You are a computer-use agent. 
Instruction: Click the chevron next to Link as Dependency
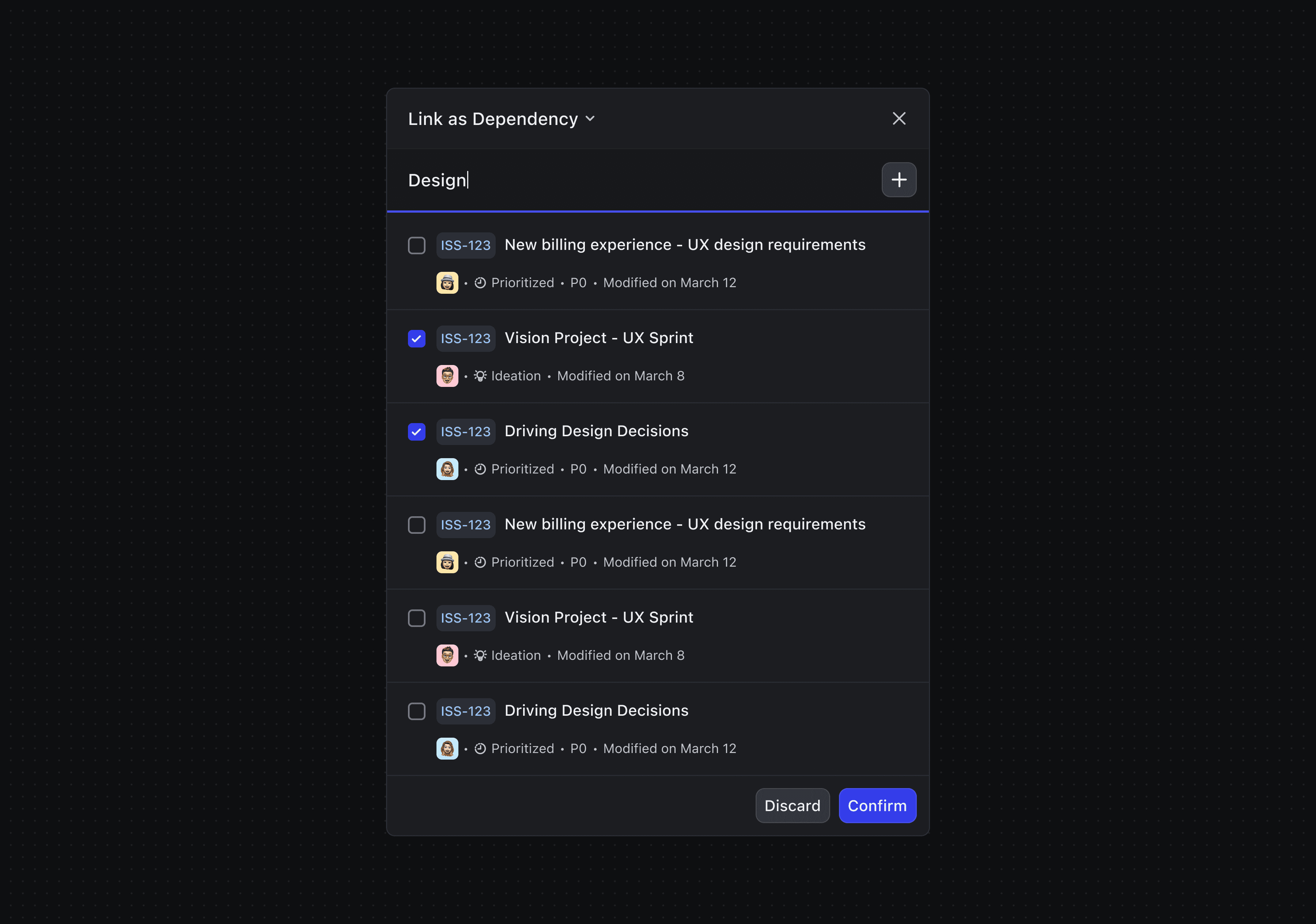pos(590,119)
